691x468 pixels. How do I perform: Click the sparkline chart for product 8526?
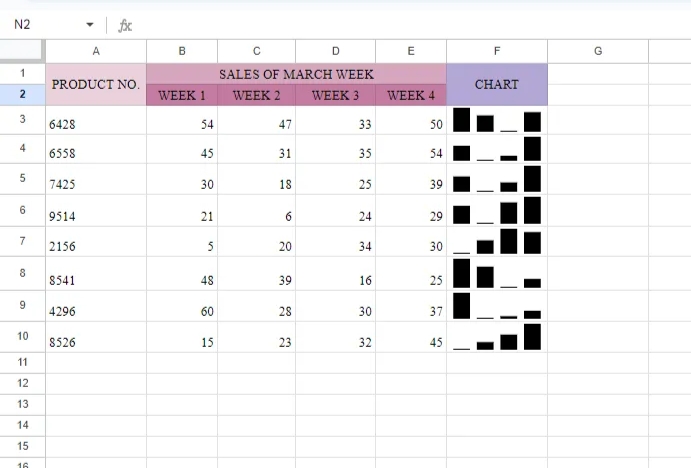click(497, 337)
